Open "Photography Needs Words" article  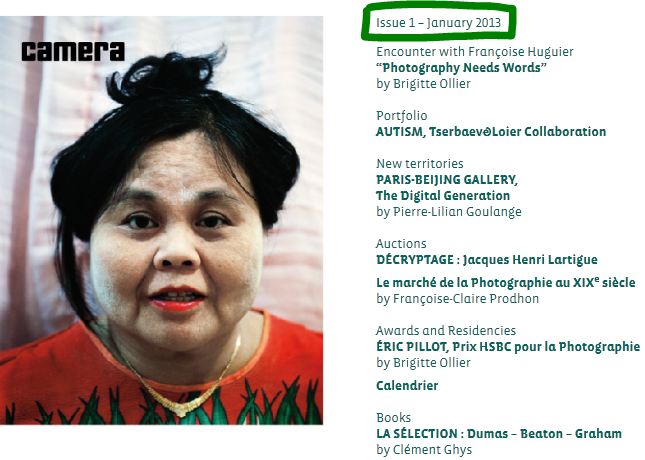coord(461,67)
